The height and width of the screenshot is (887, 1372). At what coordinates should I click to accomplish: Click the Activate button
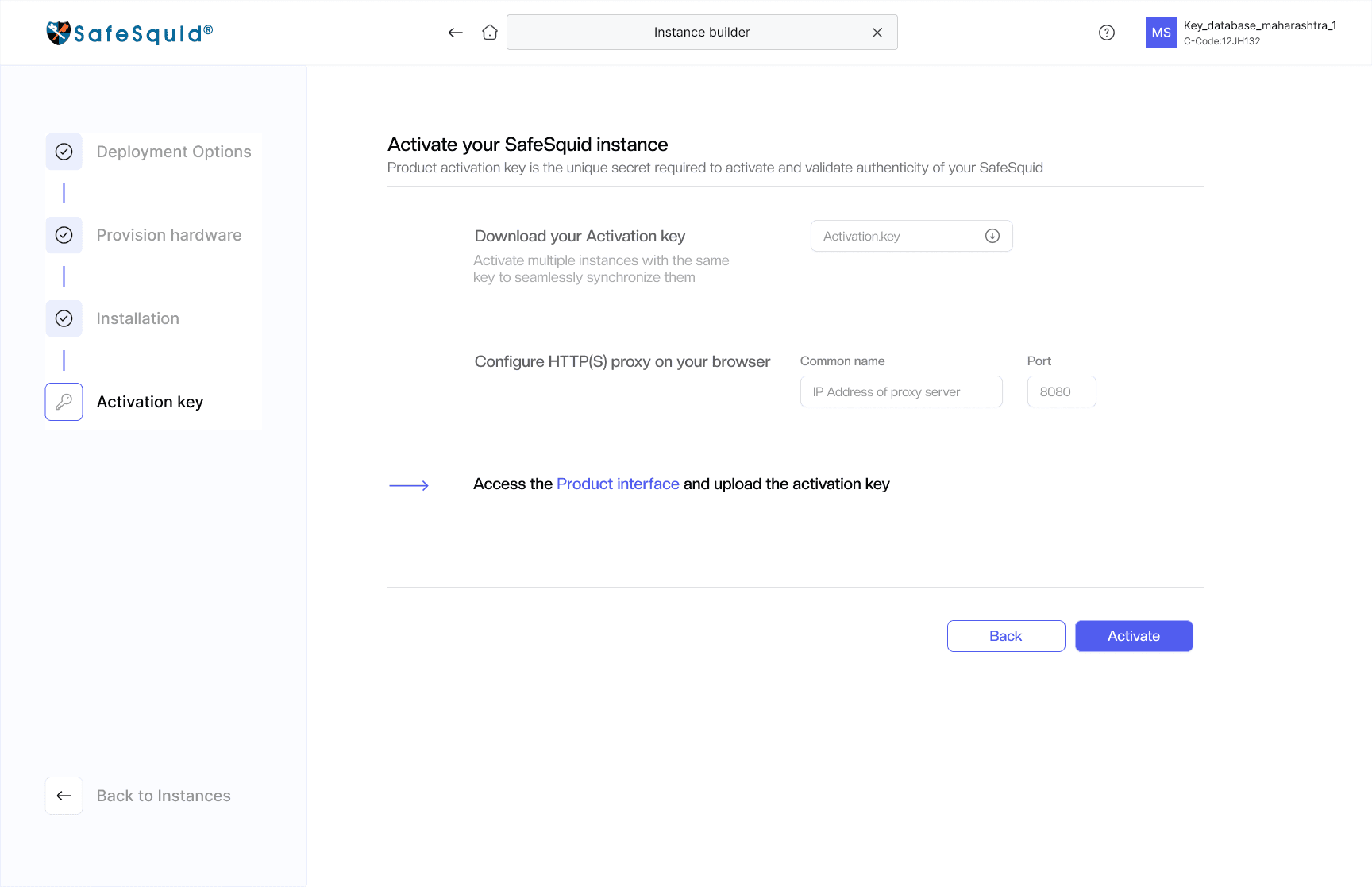point(1134,636)
